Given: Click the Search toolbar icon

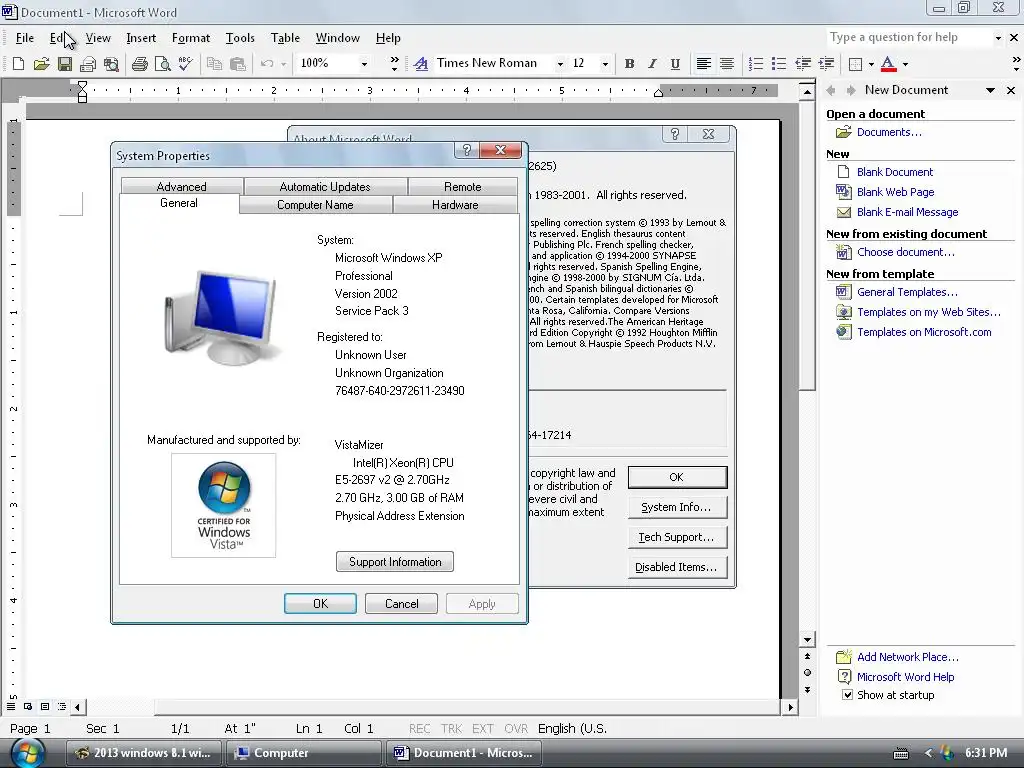Looking at the screenshot, I should point(112,63).
